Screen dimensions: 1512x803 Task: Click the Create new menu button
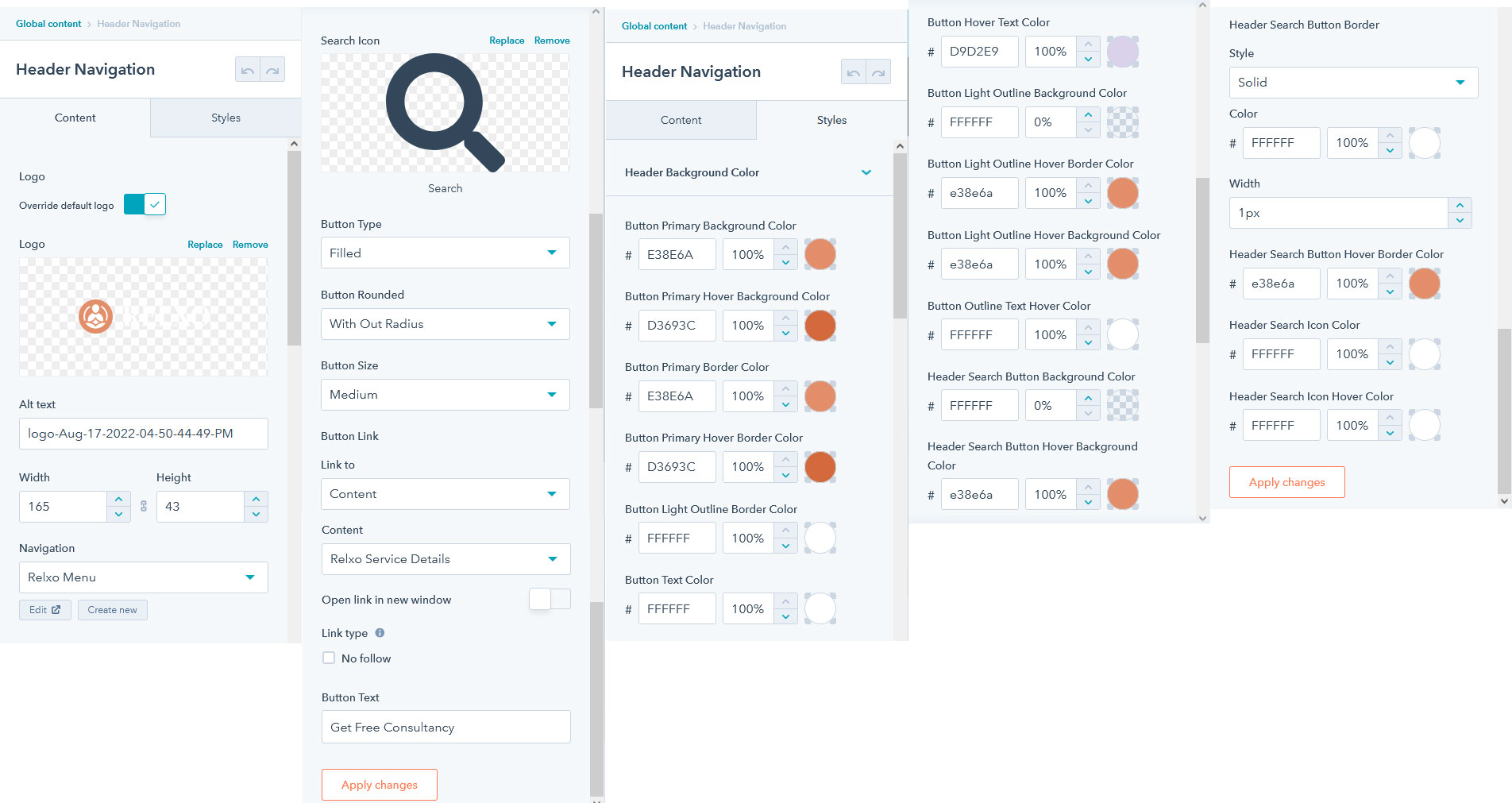pos(112,610)
